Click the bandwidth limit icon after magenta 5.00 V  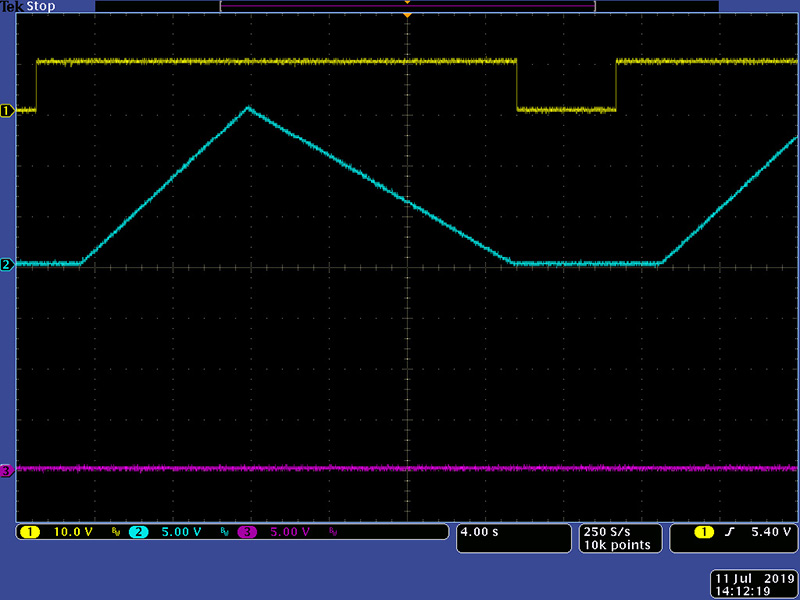coord(333,532)
